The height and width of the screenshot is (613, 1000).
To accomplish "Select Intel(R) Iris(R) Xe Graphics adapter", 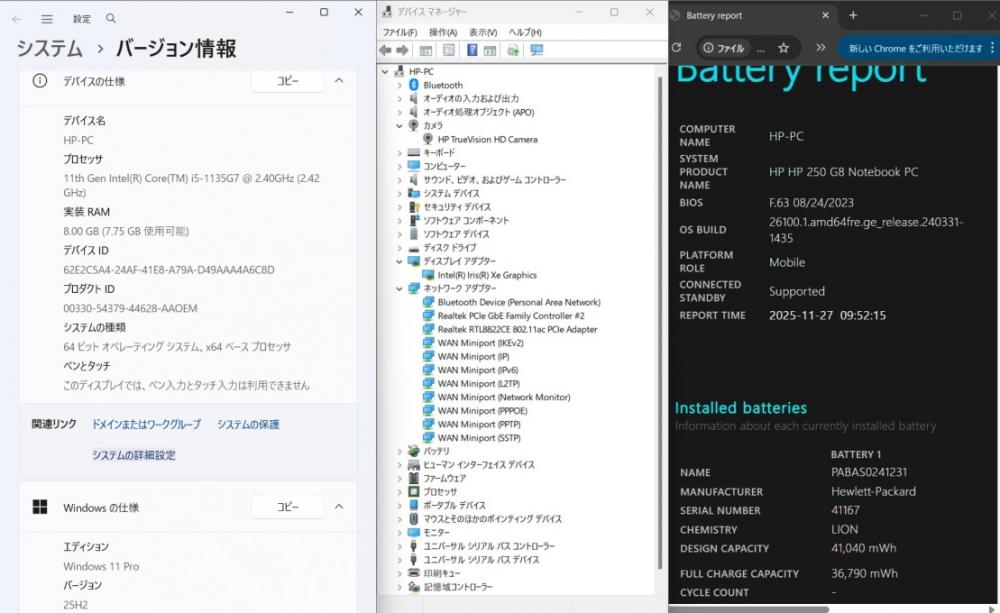I will (x=487, y=275).
